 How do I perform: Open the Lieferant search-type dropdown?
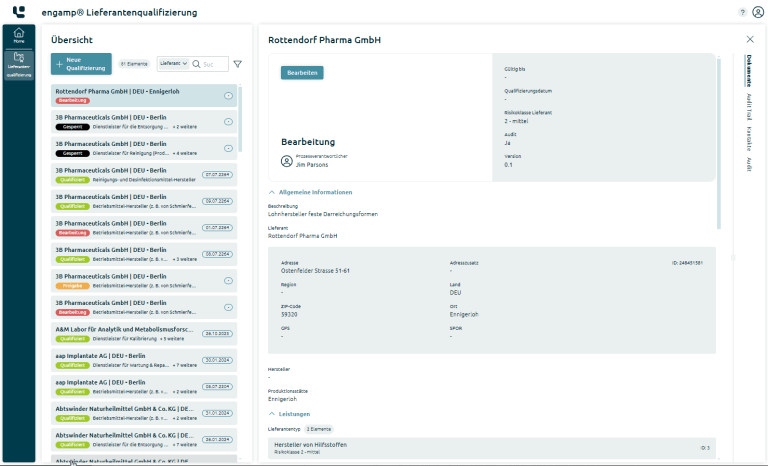tap(173, 64)
